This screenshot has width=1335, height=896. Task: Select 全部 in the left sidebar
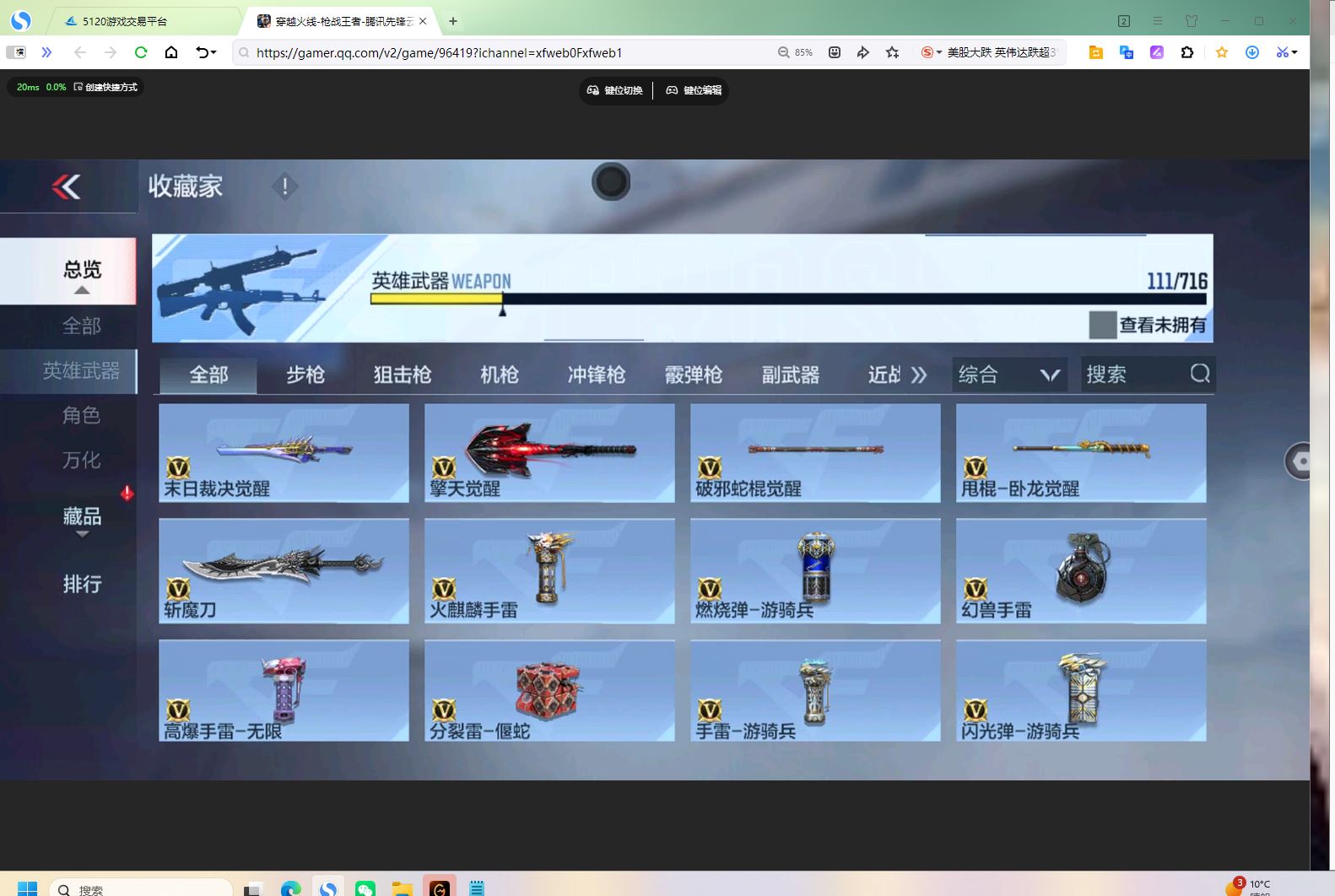(82, 326)
